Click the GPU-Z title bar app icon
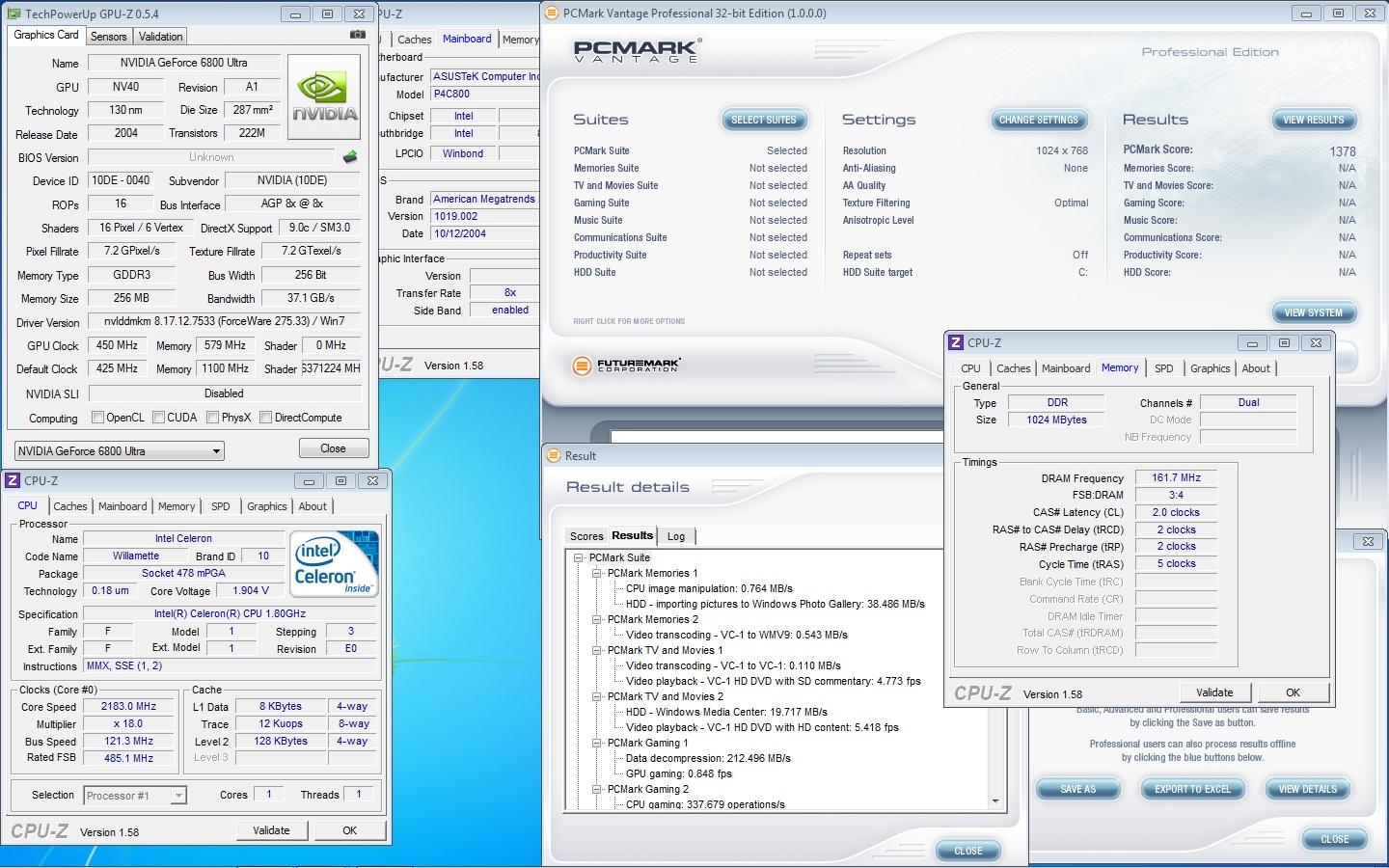The width and height of the screenshot is (1389, 868). (x=14, y=14)
